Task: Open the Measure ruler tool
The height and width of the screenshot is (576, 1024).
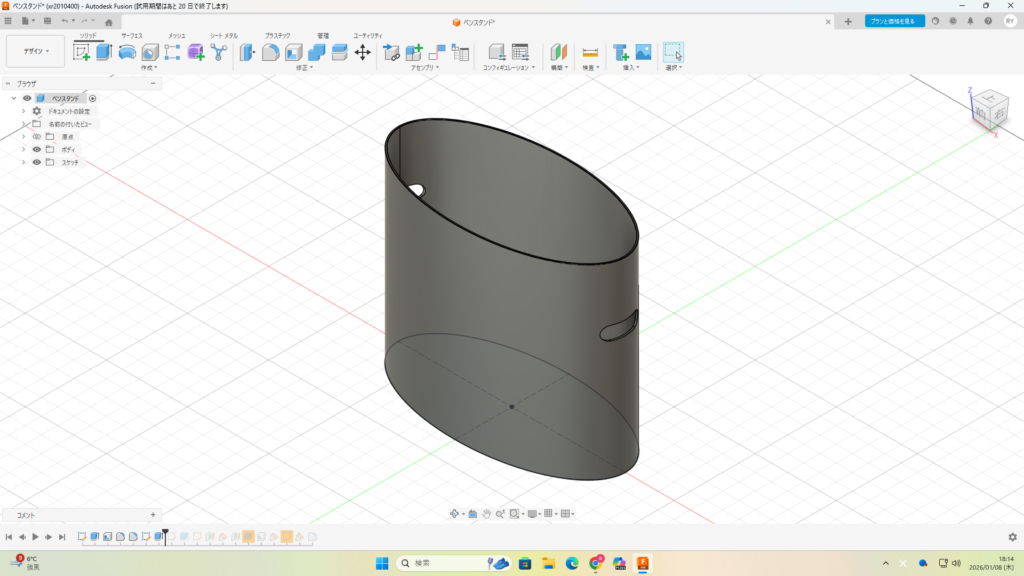Action: 590,52
